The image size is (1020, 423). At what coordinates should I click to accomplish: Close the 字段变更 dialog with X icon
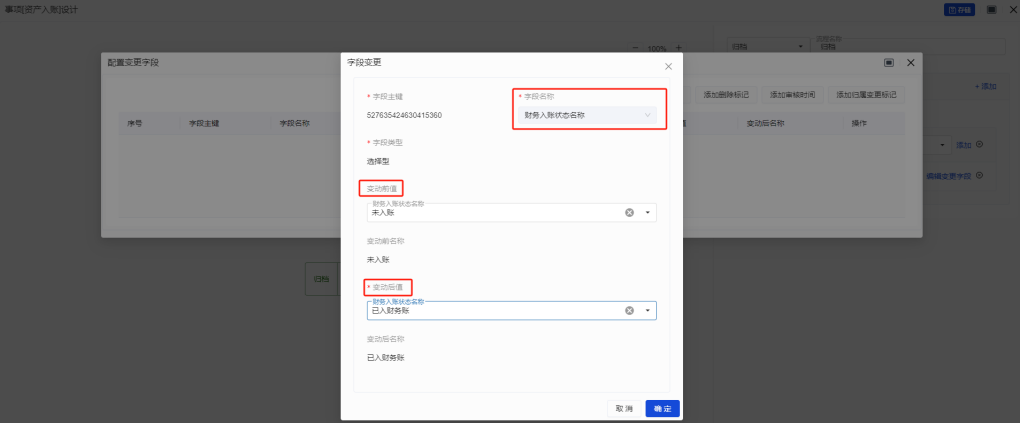pyautogui.click(x=668, y=66)
